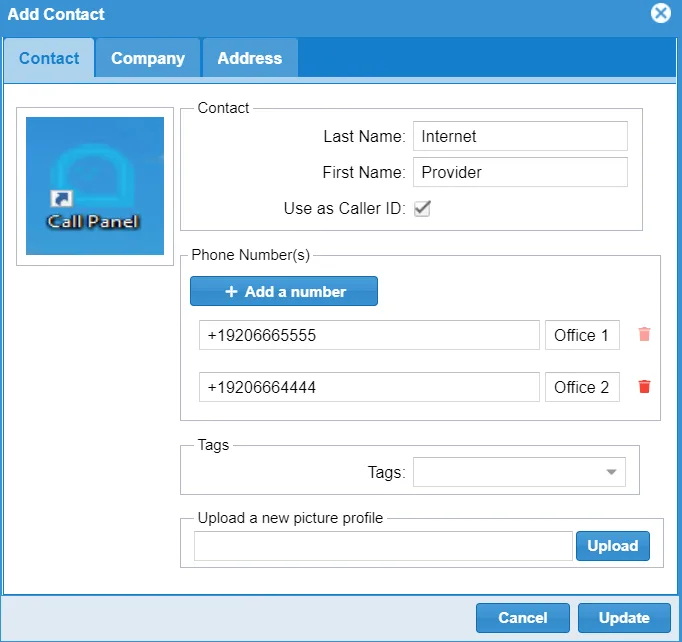The image size is (682, 642).
Task: Click the Update button
Action: tap(624, 618)
